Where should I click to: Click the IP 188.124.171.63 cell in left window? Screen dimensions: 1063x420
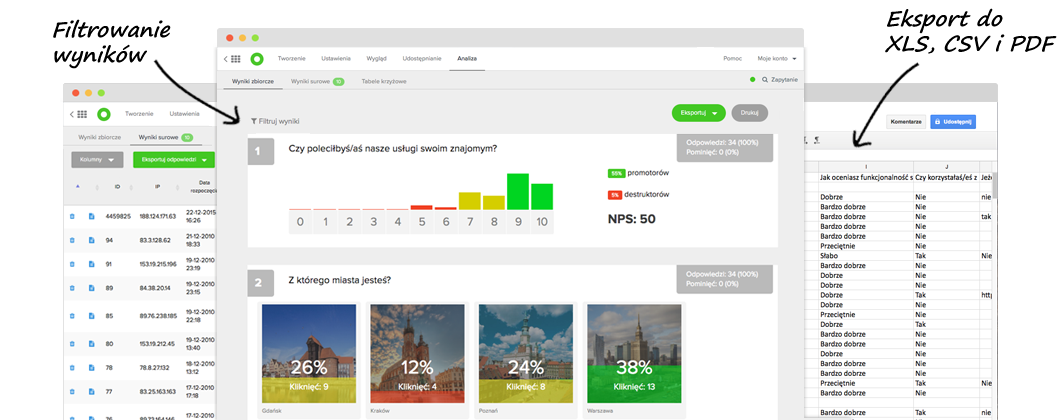(157, 216)
